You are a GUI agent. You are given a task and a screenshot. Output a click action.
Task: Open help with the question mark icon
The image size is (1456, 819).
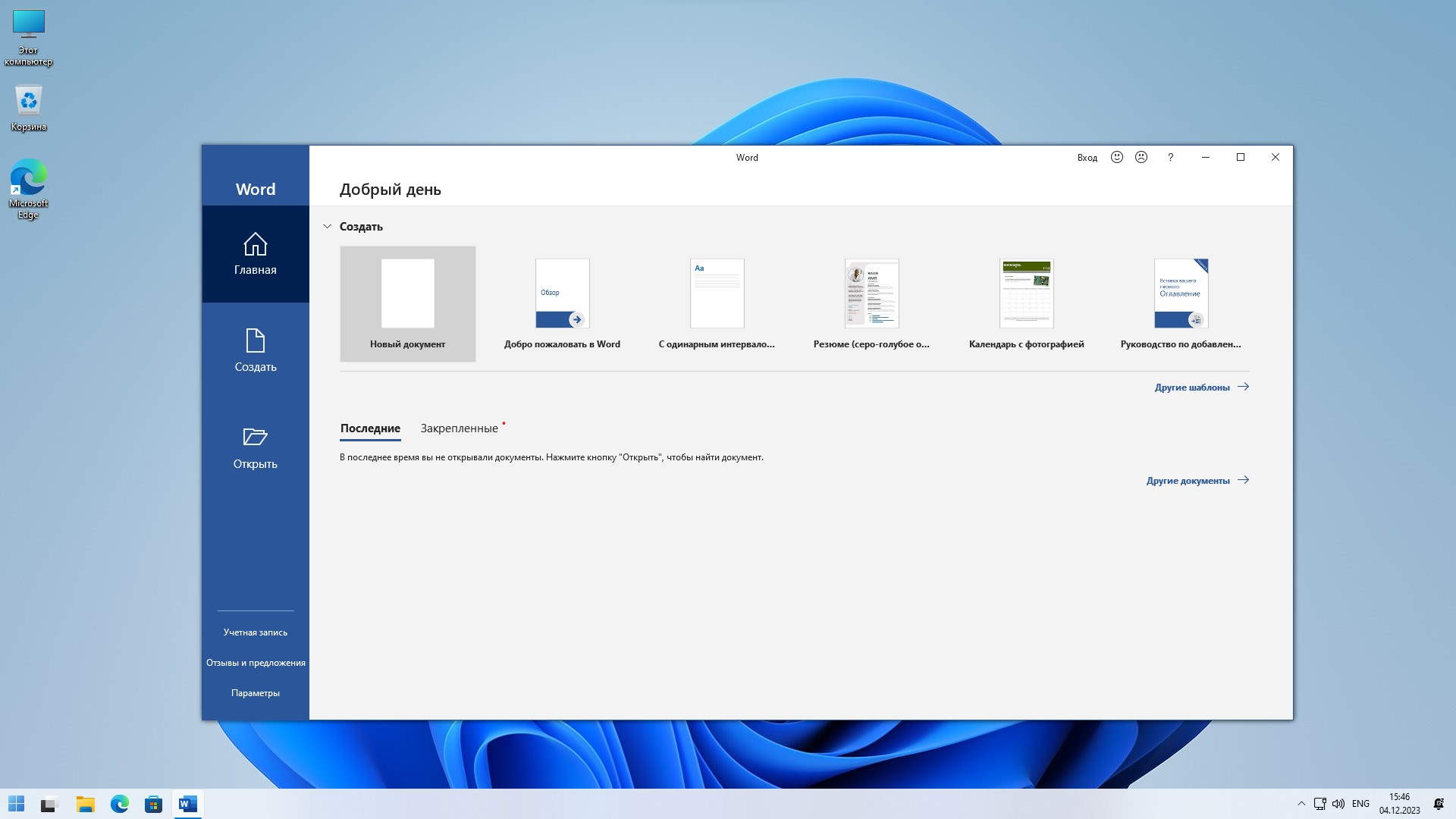click(1170, 157)
